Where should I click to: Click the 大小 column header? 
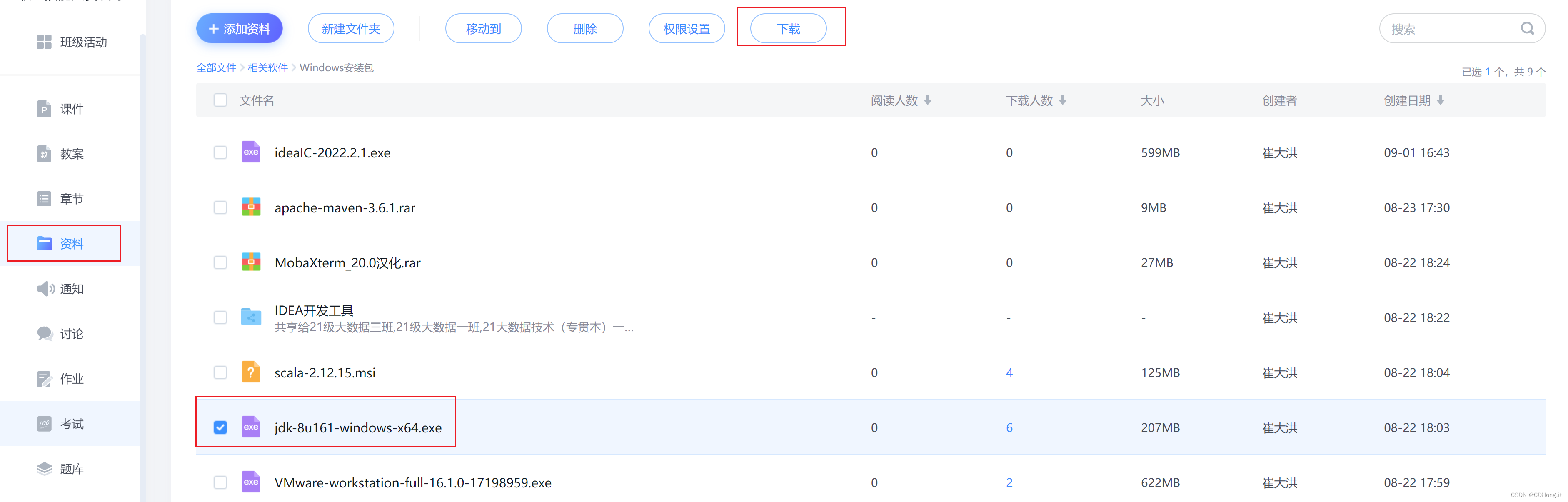1152,100
